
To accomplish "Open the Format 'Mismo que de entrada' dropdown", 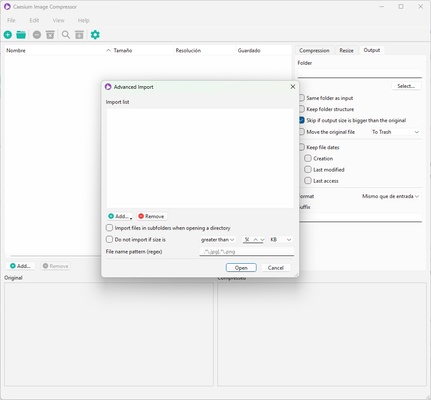I will point(390,196).
